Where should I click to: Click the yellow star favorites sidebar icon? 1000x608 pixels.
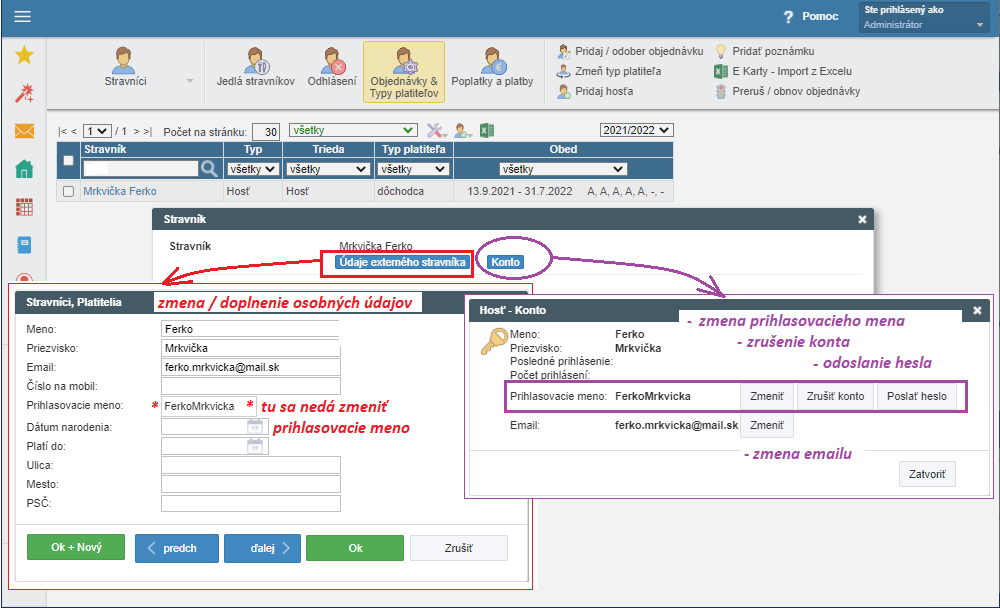(x=24, y=55)
